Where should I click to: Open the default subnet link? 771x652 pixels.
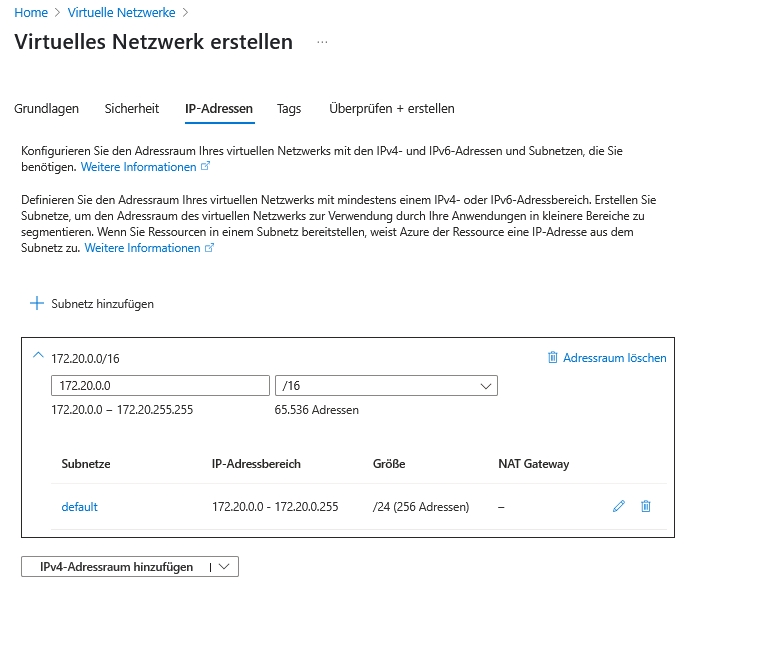pos(79,507)
